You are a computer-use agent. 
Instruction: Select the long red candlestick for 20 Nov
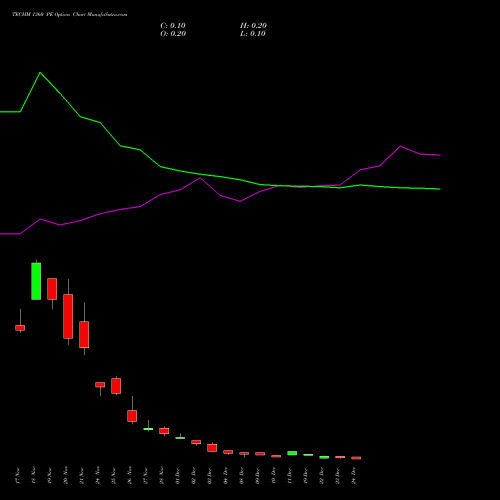click(68, 316)
